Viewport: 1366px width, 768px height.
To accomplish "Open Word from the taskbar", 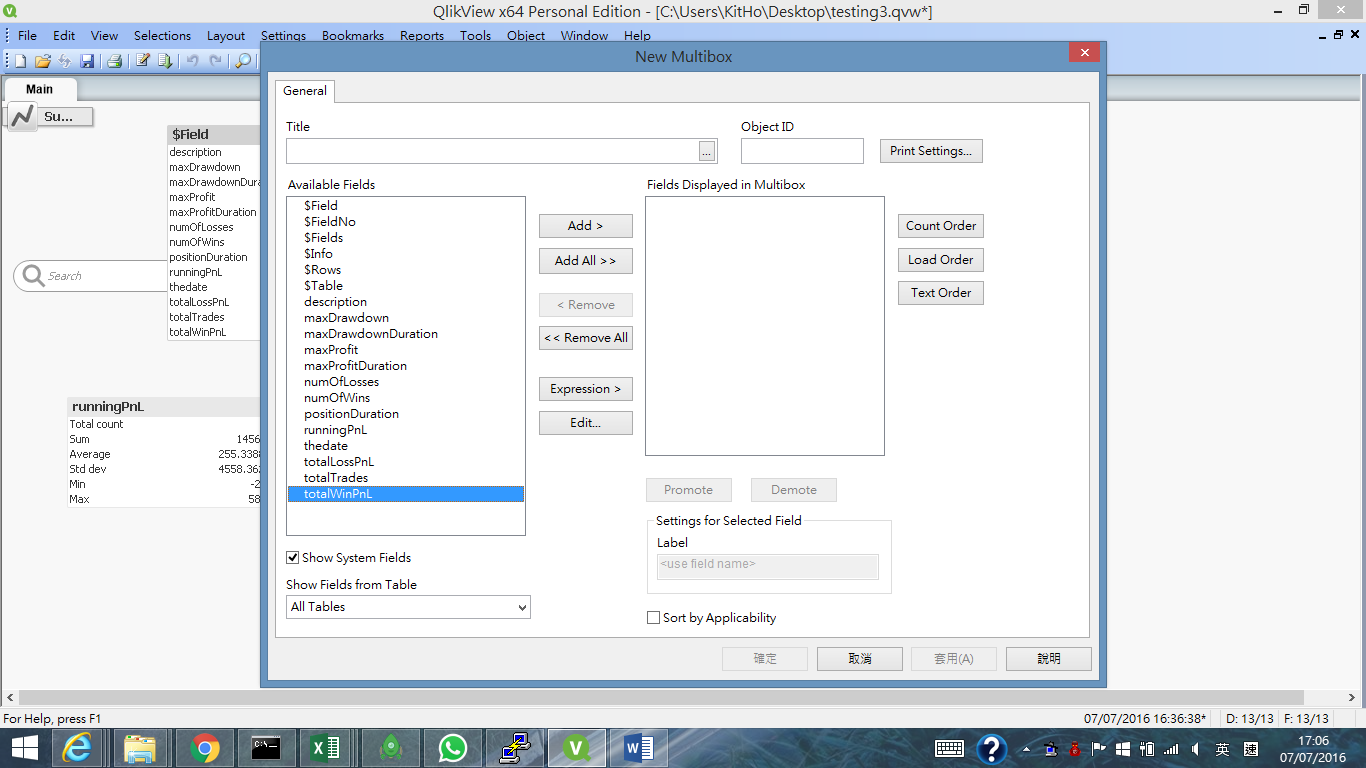I will (638, 748).
